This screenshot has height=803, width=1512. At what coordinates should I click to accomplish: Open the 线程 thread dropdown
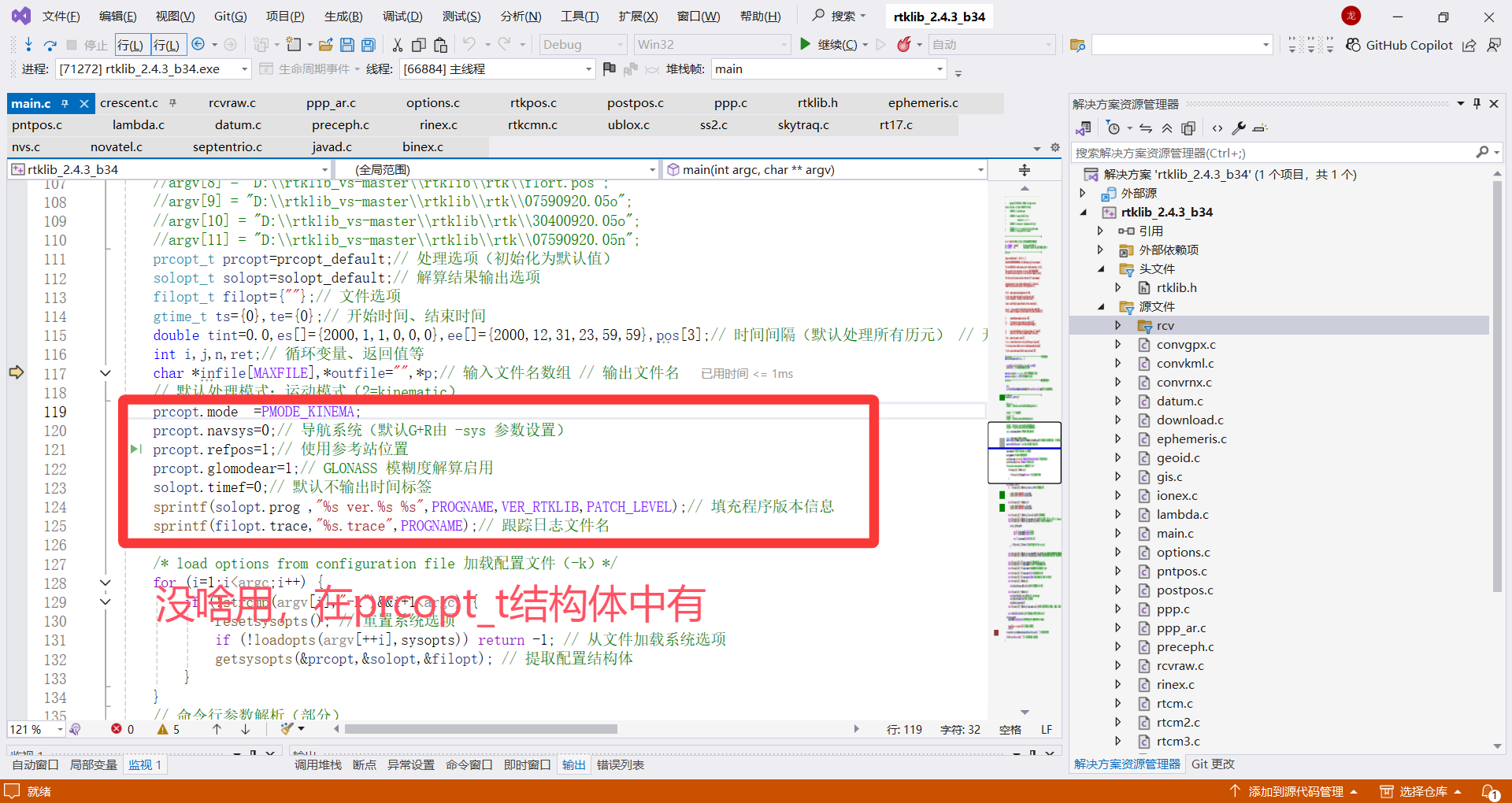pyautogui.click(x=497, y=69)
